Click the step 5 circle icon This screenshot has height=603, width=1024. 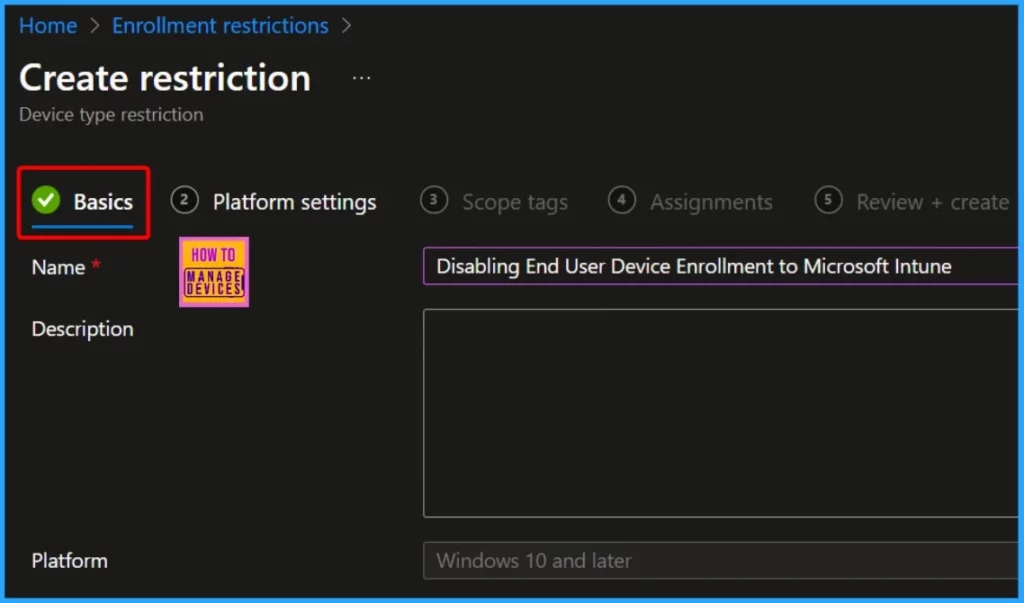pos(828,200)
